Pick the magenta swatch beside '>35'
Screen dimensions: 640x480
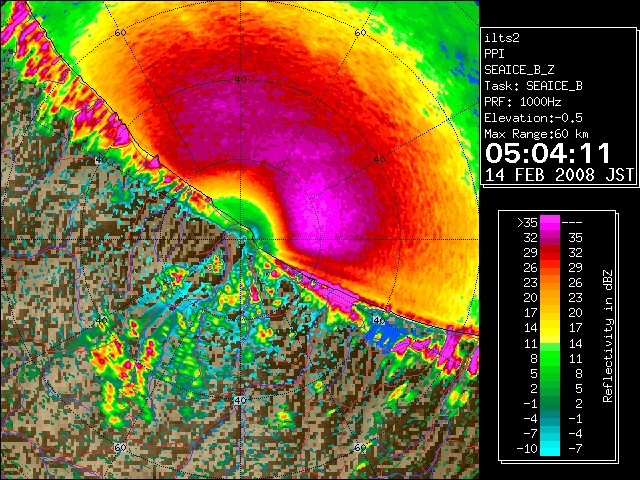point(550,222)
